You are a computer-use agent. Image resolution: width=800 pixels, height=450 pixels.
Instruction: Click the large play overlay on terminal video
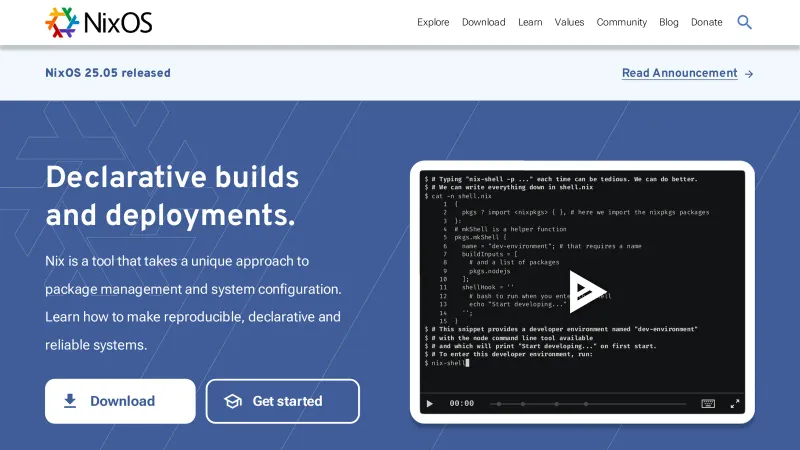click(x=587, y=289)
